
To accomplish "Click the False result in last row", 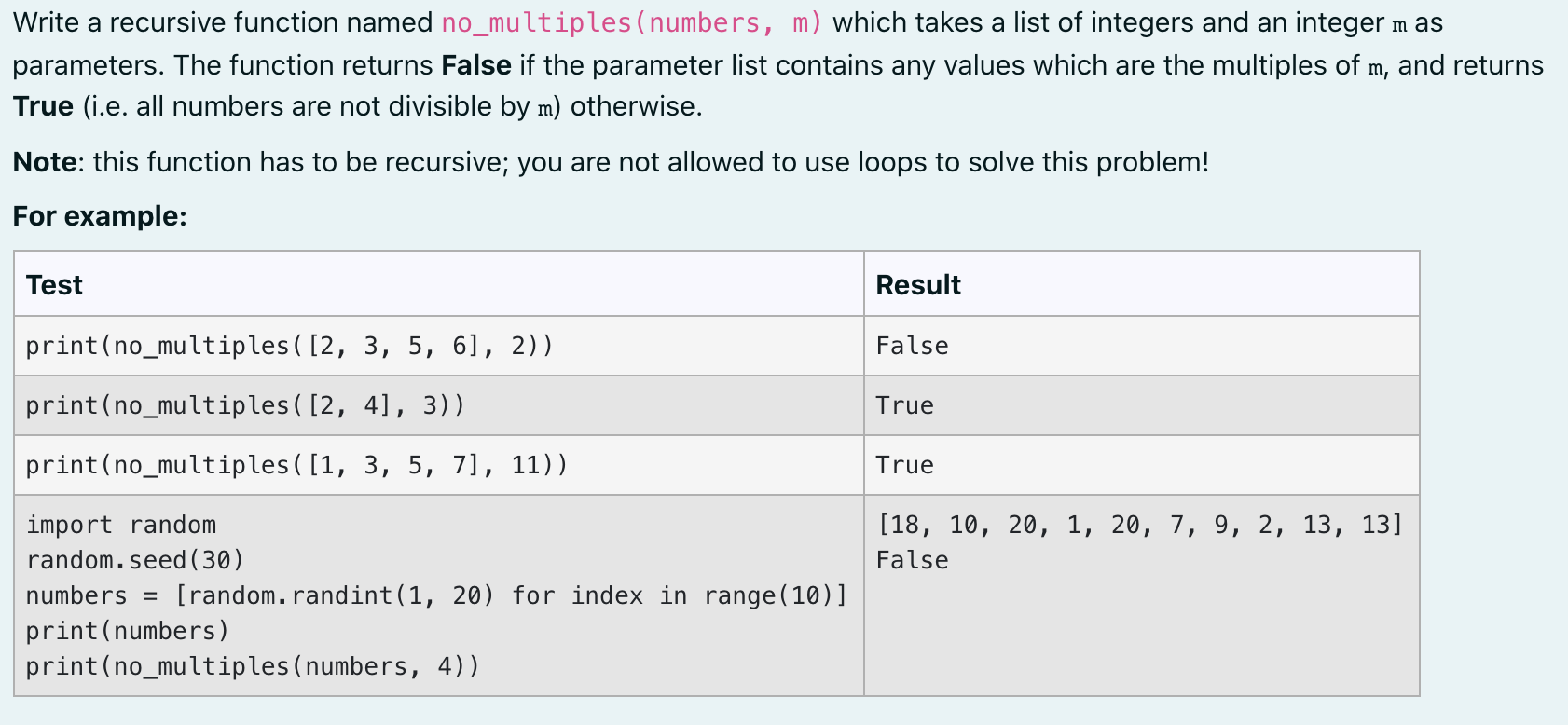I will pos(912,560).
